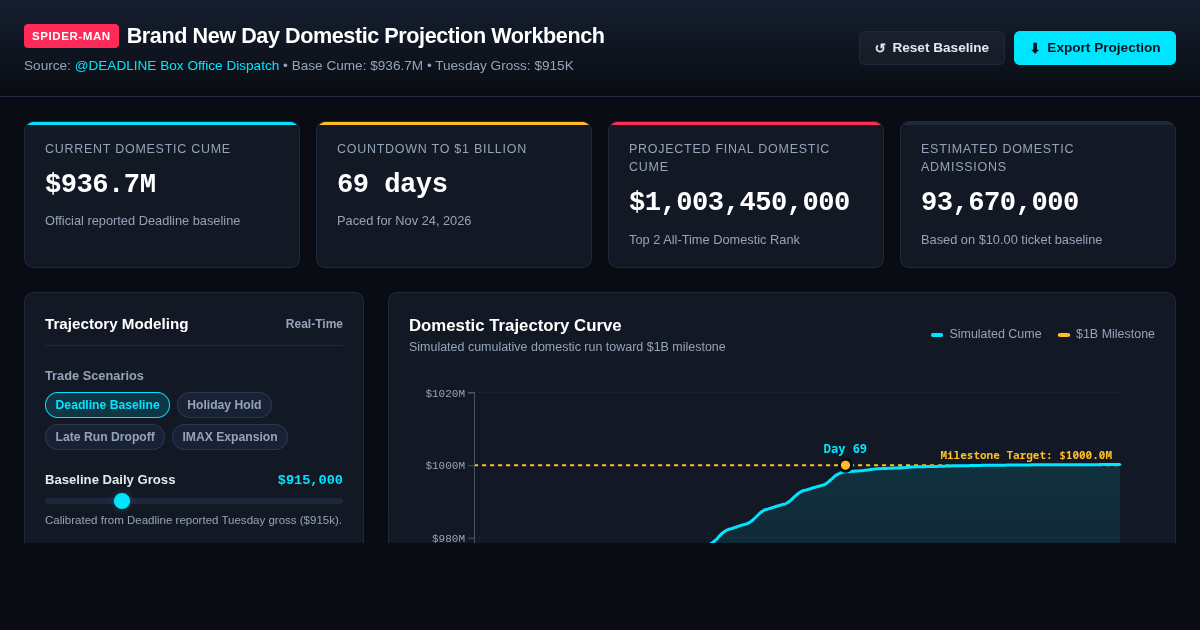The width and height of the screenshot is (1200, 630).
Task: Click the $1,003,450,000 projected cume value
Action: 739,202
